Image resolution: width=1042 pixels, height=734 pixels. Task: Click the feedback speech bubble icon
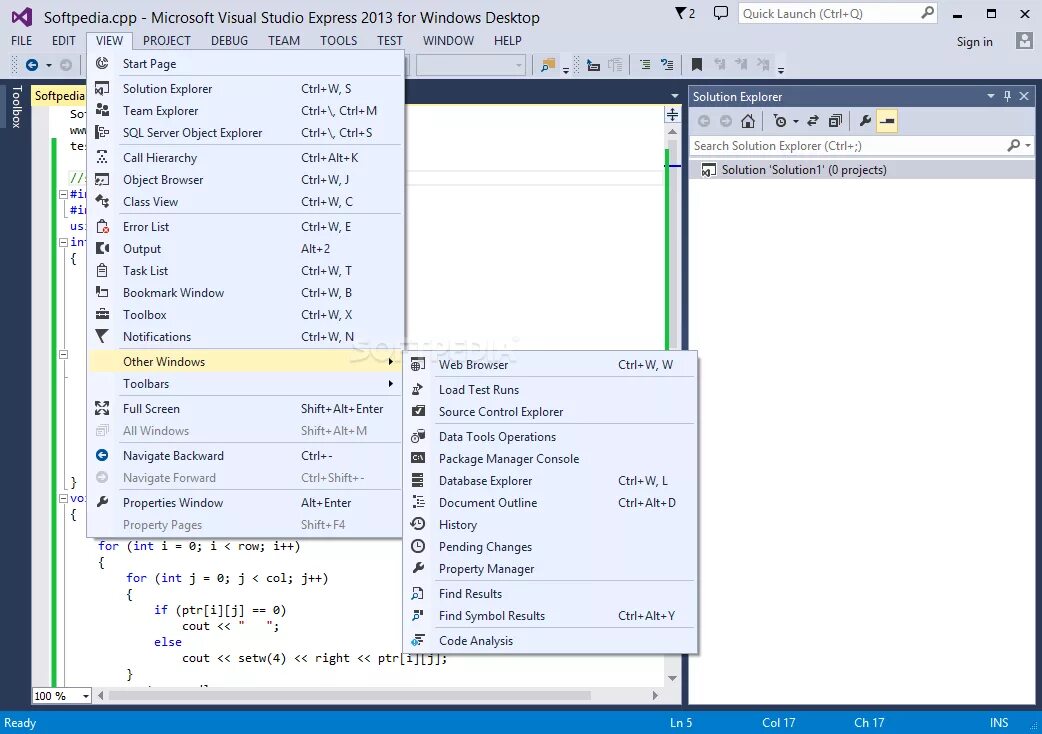coord(720,13)
